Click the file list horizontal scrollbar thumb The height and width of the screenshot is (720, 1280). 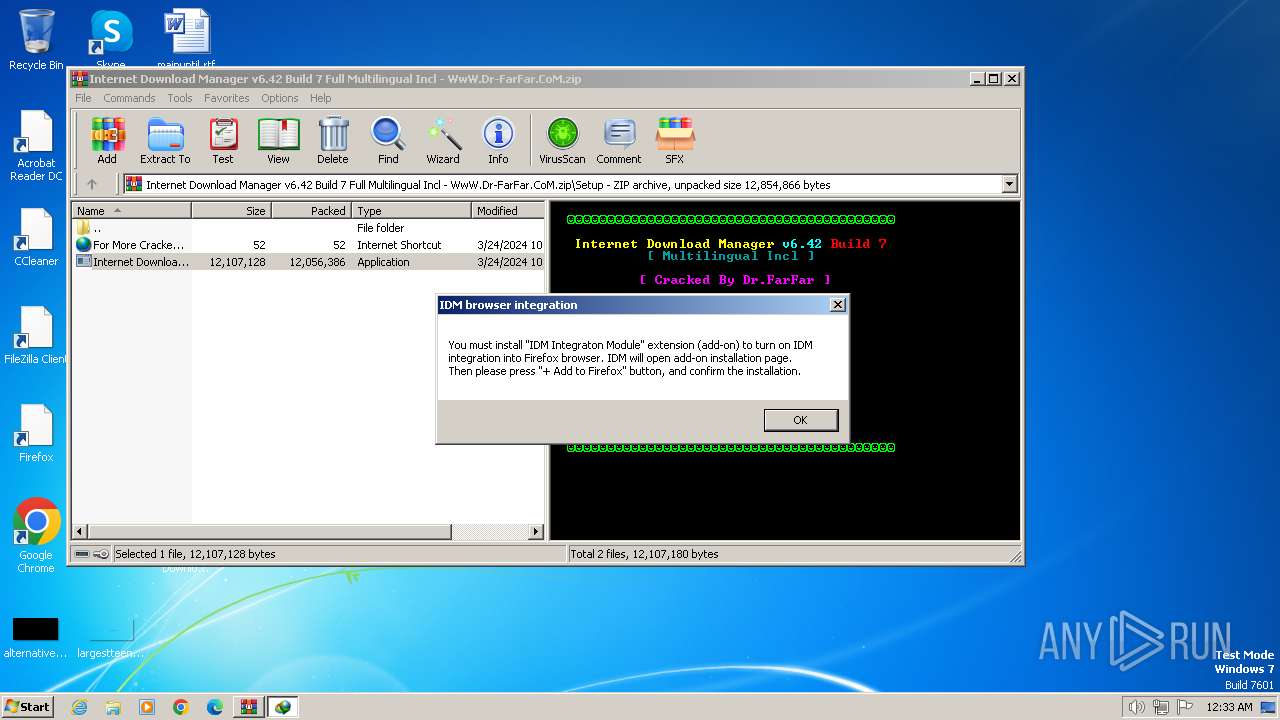point(270,532)
